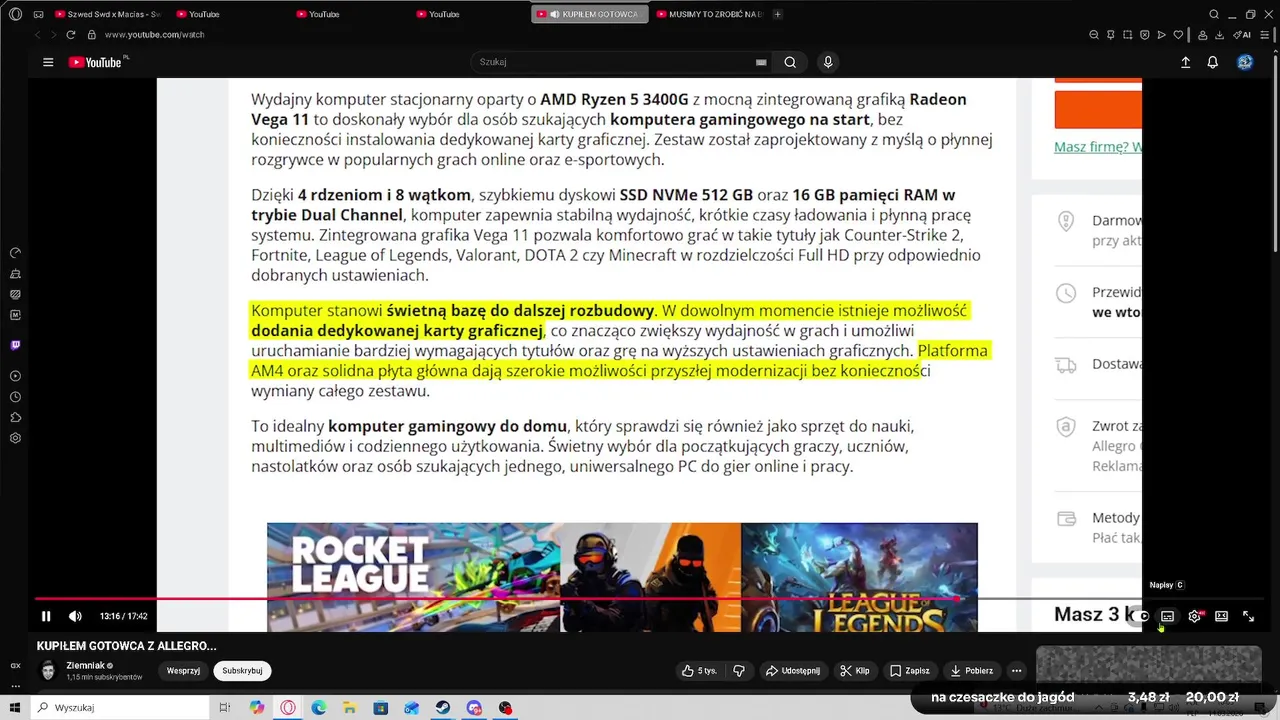Click the www.youtube.com/watch address bar
The image size is (1280, 720).
tap(154, 35)
